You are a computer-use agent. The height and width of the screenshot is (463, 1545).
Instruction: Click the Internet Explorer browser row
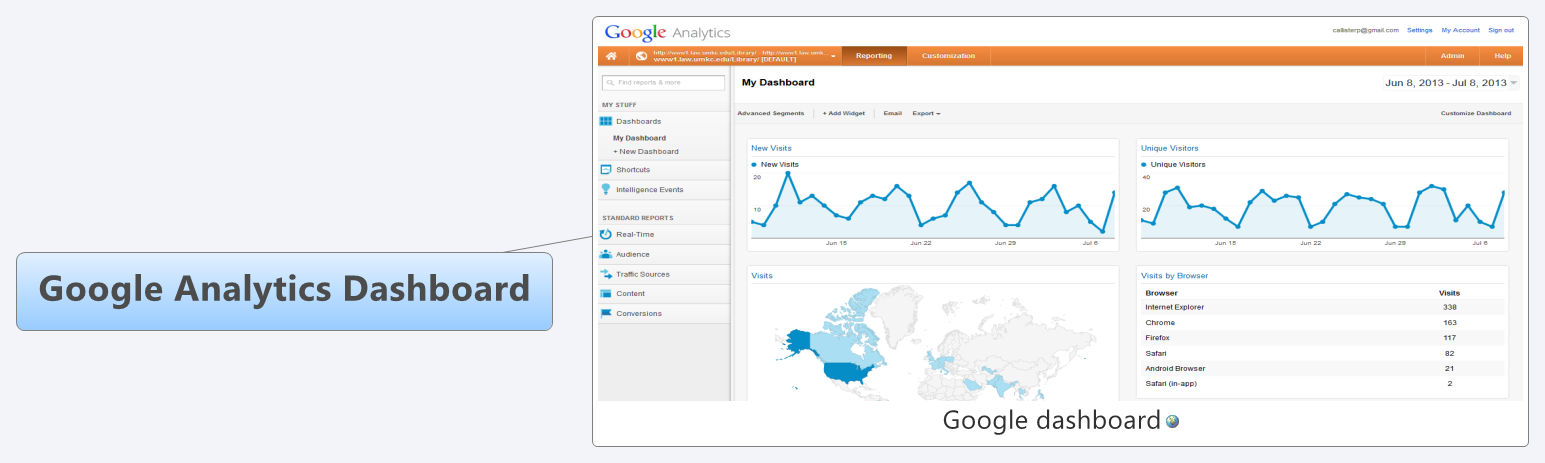tap(1322, 308)
